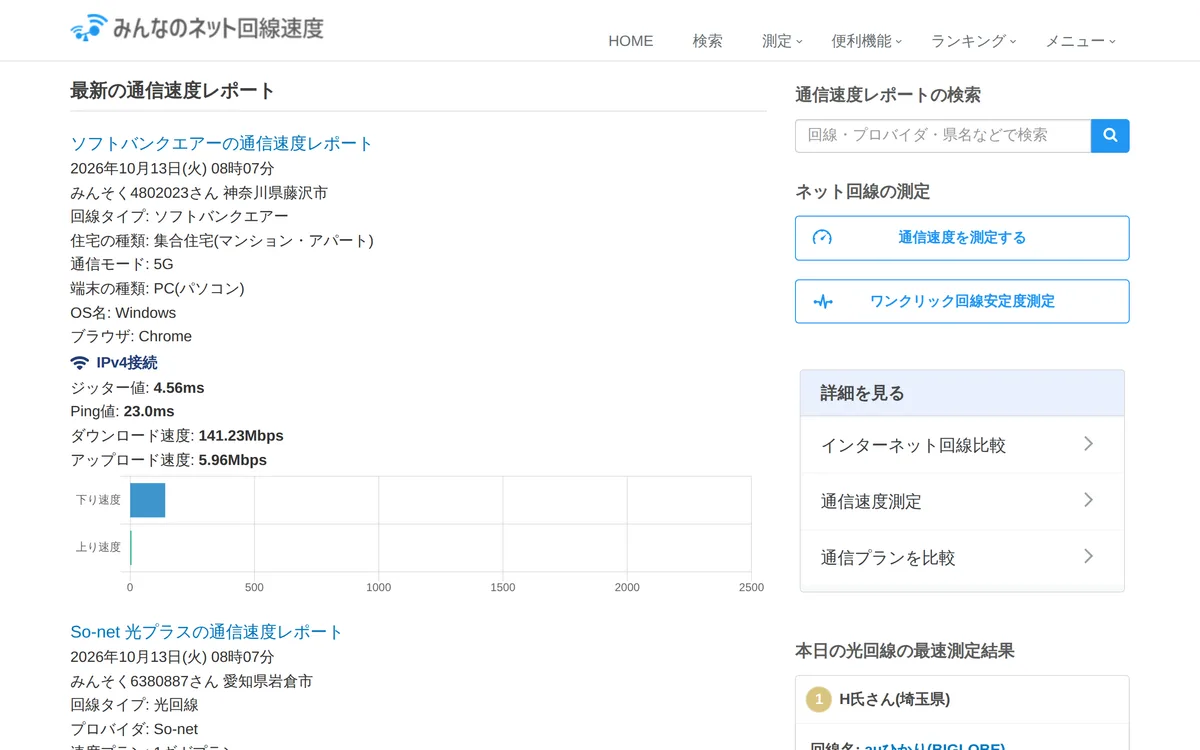The width and height of the screenshot is (1200, 750).
Task: Click the 下り速度 blue chart bar
Action: tap(147, 500)
